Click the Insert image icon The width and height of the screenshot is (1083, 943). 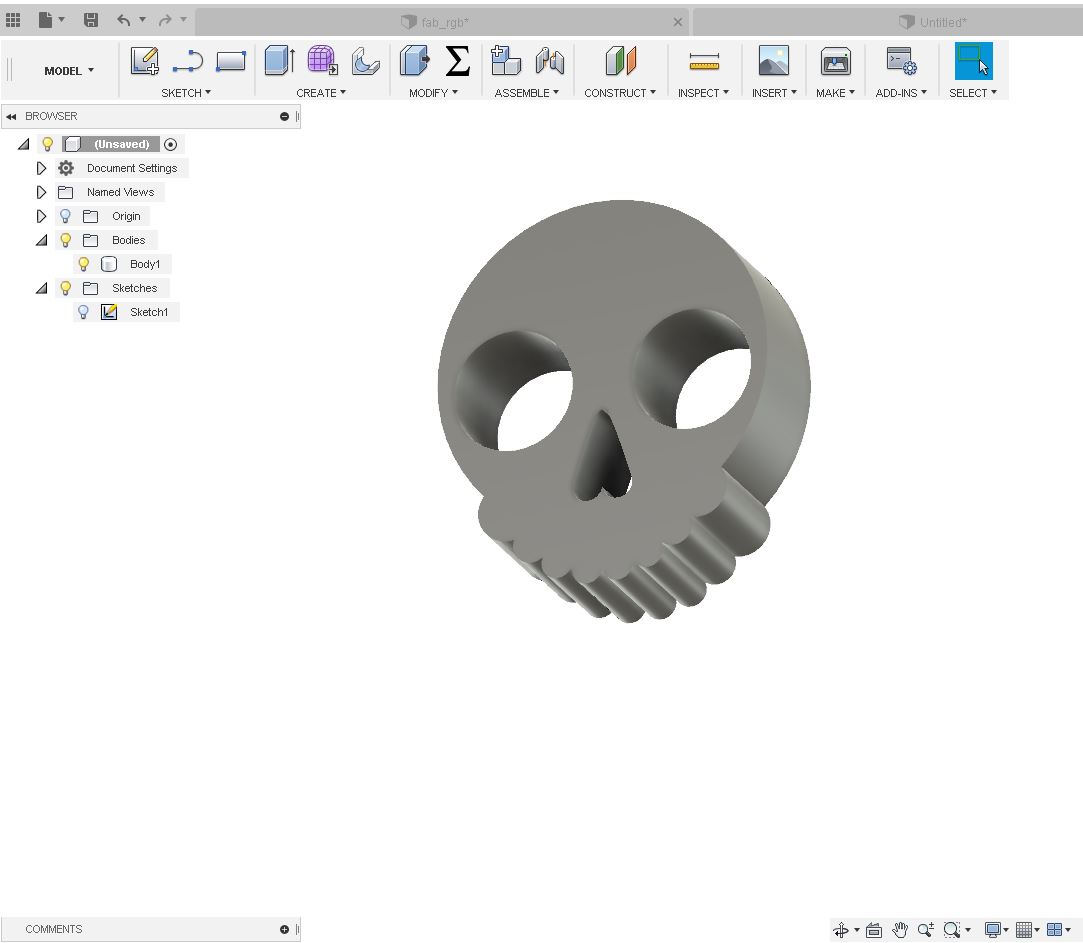(x=773, y=62)
